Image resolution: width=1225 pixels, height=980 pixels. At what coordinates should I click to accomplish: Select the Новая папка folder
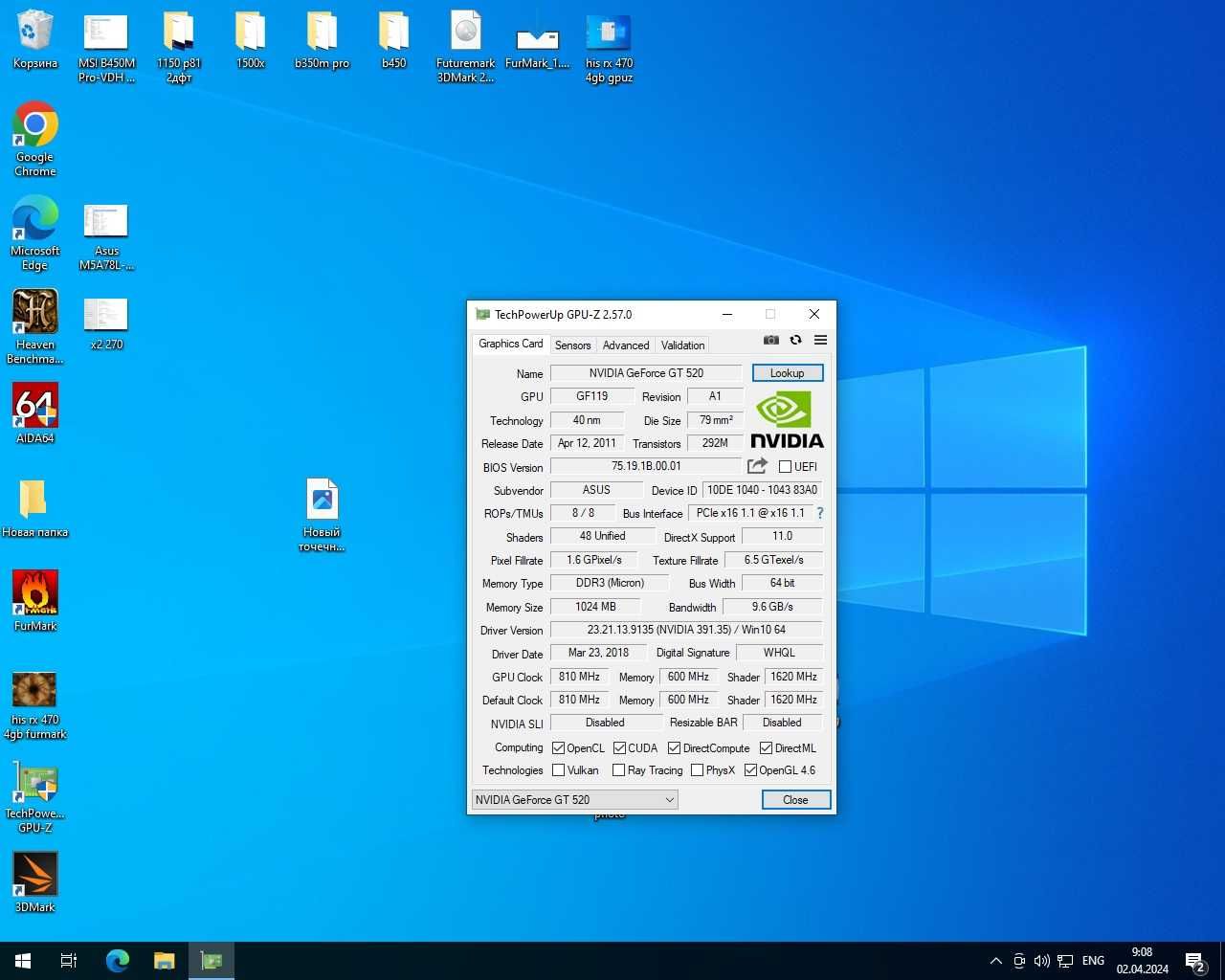(x=35, y=507)
